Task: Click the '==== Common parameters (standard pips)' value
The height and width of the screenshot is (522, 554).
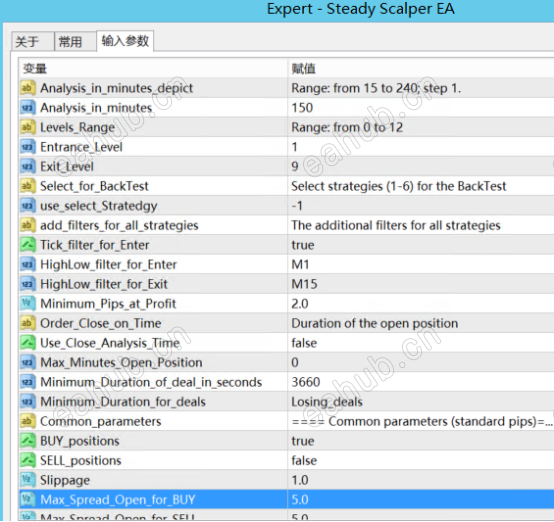Action: tap(422, 421)
